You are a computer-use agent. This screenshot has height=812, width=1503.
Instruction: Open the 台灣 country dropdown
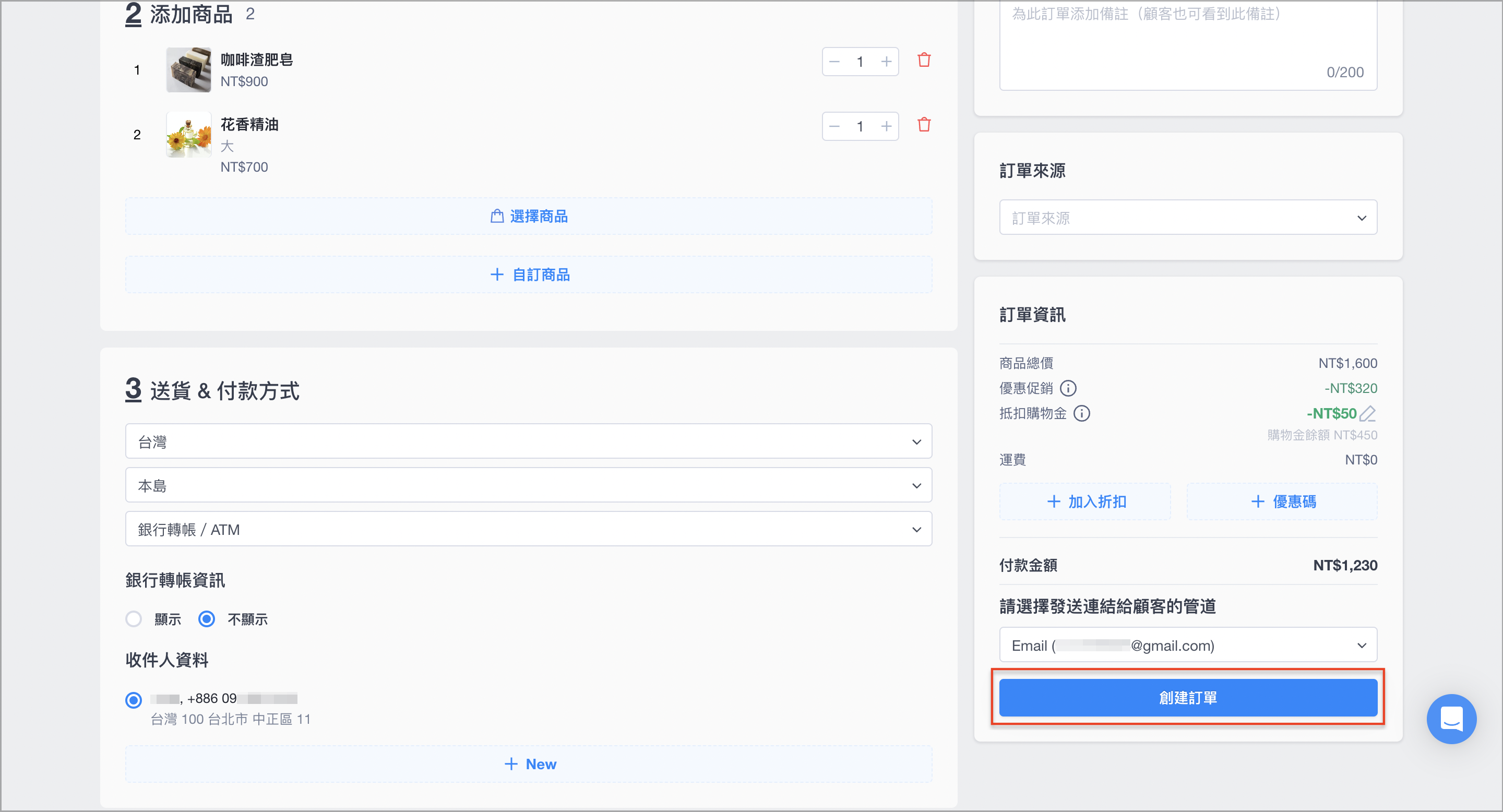(529, 441)
